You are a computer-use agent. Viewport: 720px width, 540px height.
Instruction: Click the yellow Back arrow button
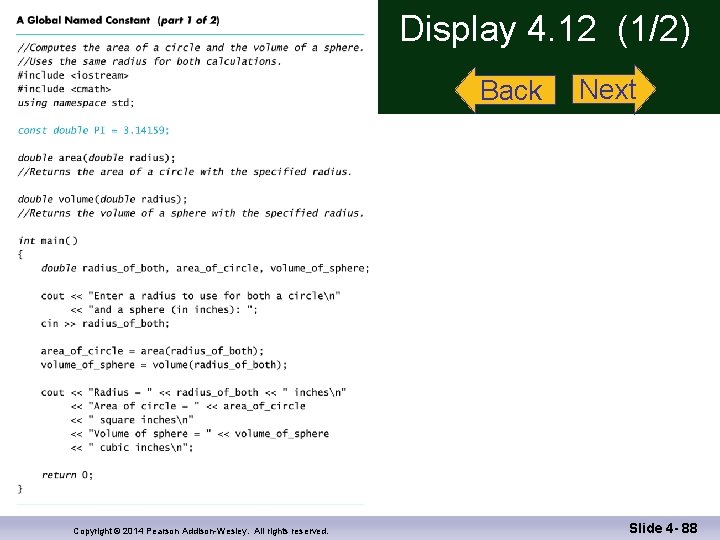point(505,90)
